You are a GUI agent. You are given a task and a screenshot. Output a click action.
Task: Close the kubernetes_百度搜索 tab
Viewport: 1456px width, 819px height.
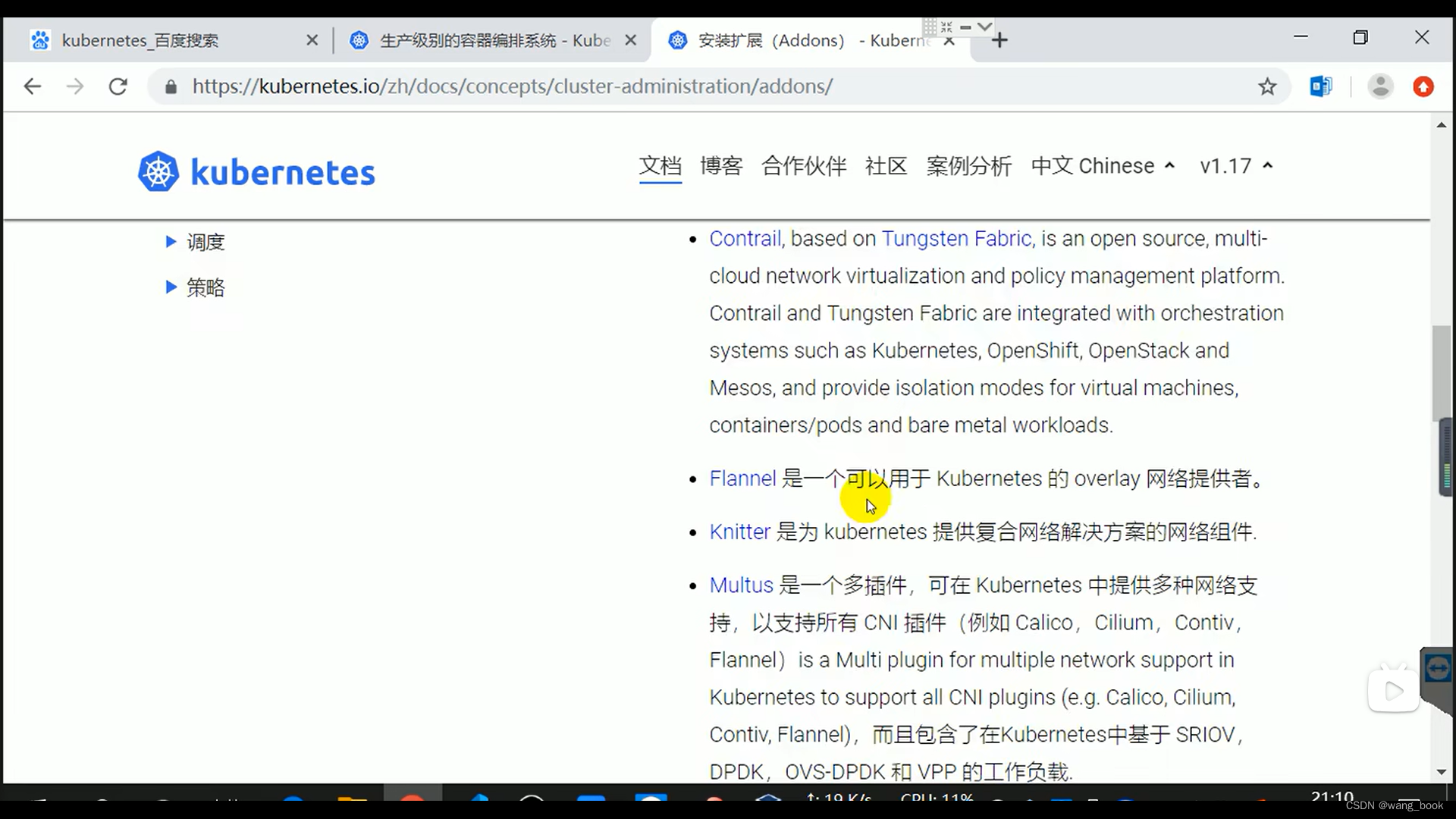pos(312,40)
